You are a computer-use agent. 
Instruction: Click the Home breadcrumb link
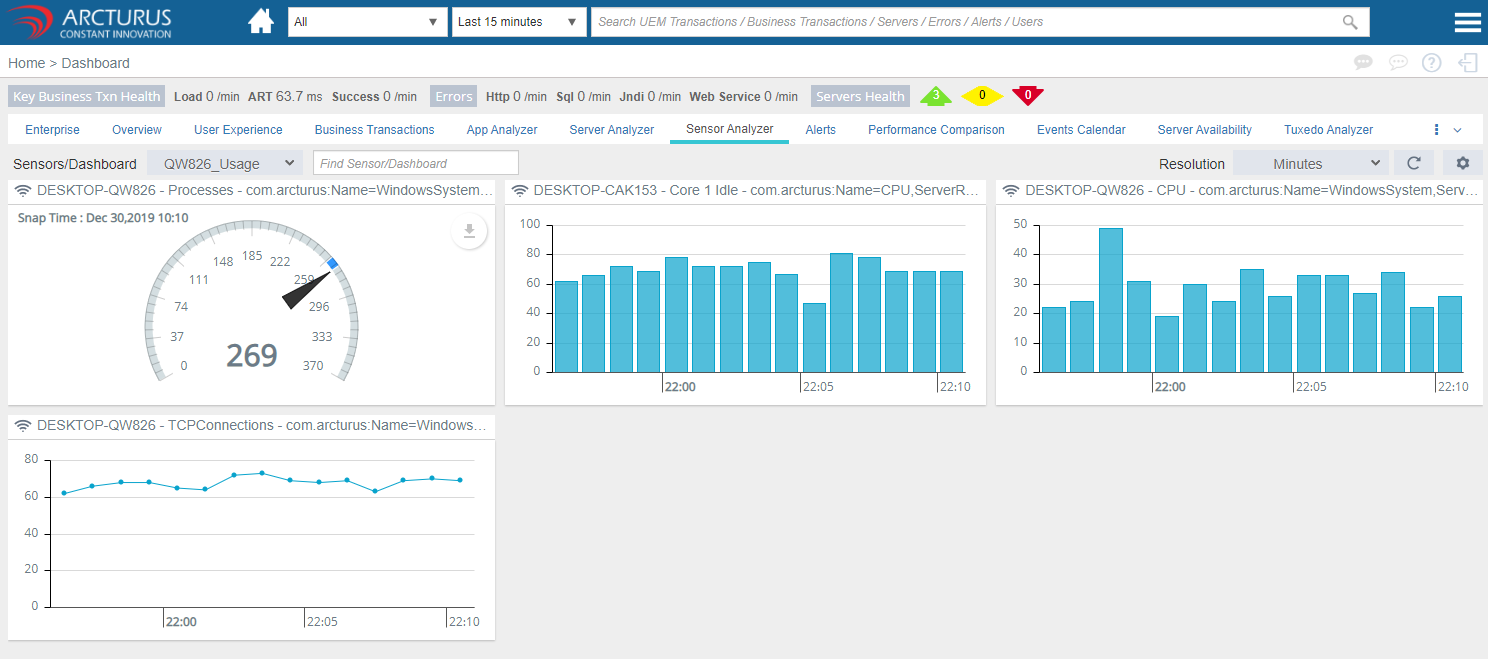click(x=27, y=63)
